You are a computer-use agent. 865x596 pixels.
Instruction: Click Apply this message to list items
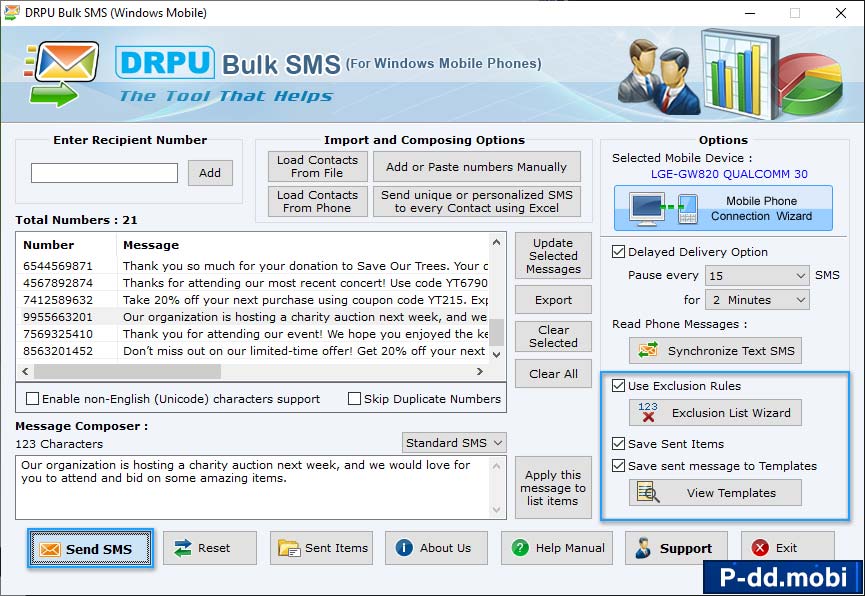coord(553,488)
